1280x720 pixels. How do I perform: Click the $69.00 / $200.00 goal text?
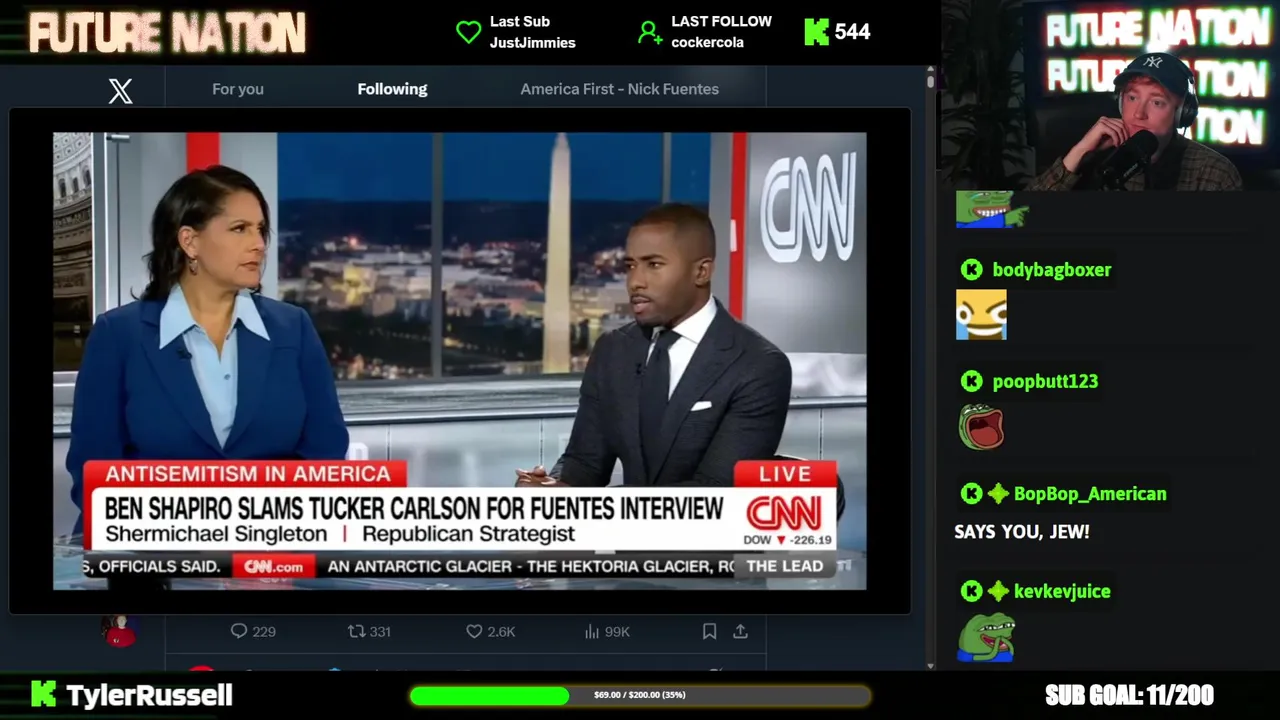(640, 695)
